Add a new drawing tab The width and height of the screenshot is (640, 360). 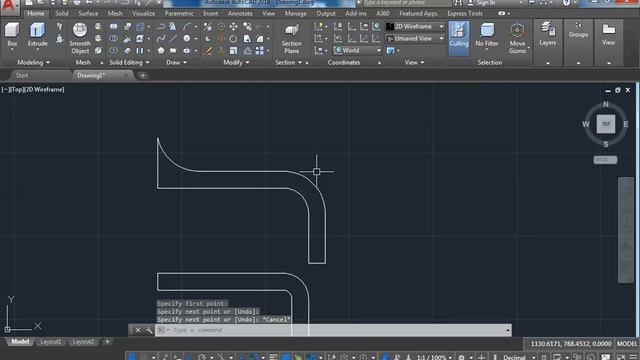point(143,76)
